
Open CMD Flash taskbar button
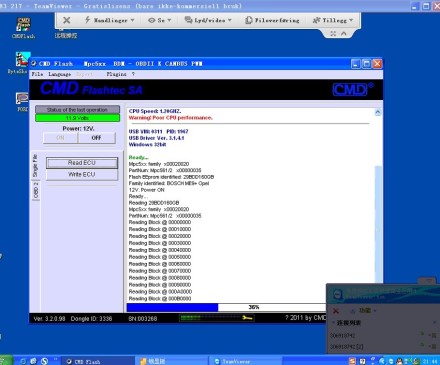pyautogui.click(x=98, y=361)
